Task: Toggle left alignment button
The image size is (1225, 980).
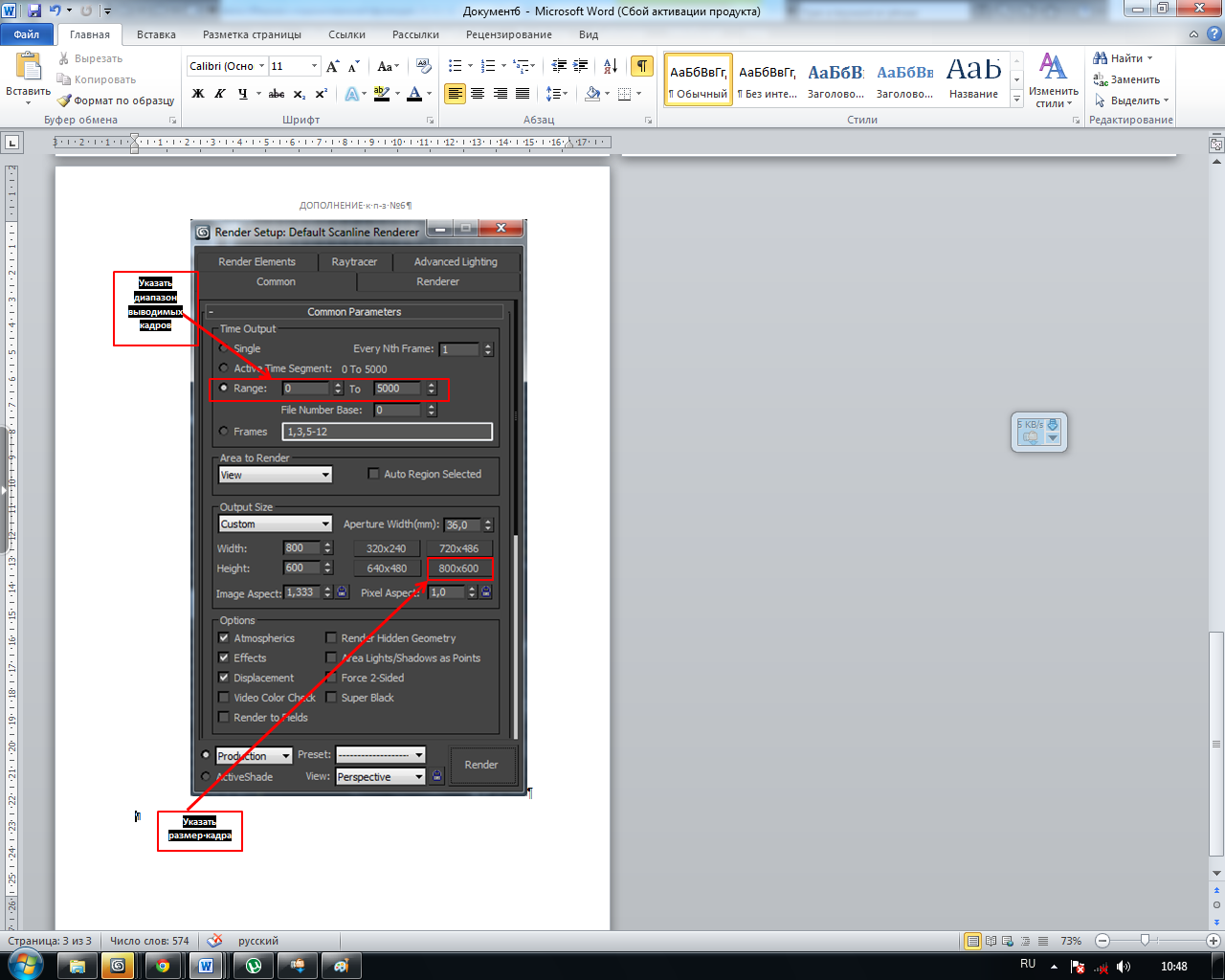Action: pos(455,94)
